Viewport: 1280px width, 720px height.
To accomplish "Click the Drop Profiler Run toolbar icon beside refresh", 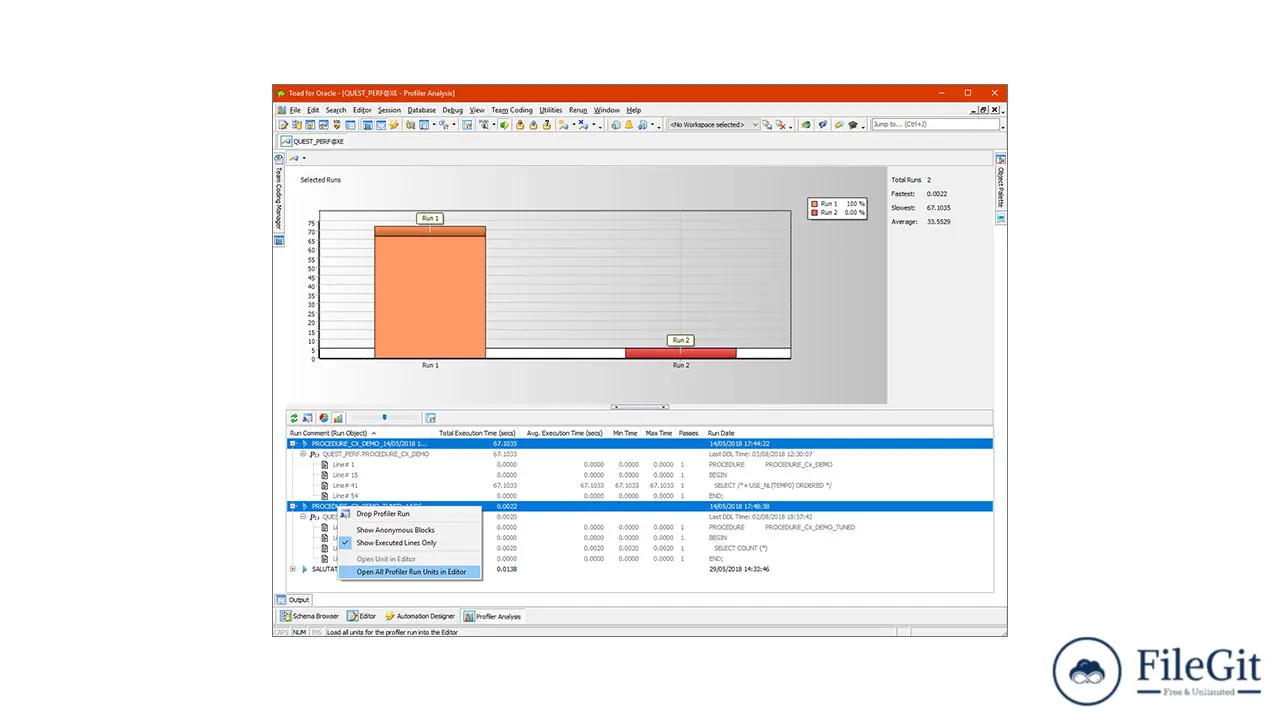I will tap(308, 418).
